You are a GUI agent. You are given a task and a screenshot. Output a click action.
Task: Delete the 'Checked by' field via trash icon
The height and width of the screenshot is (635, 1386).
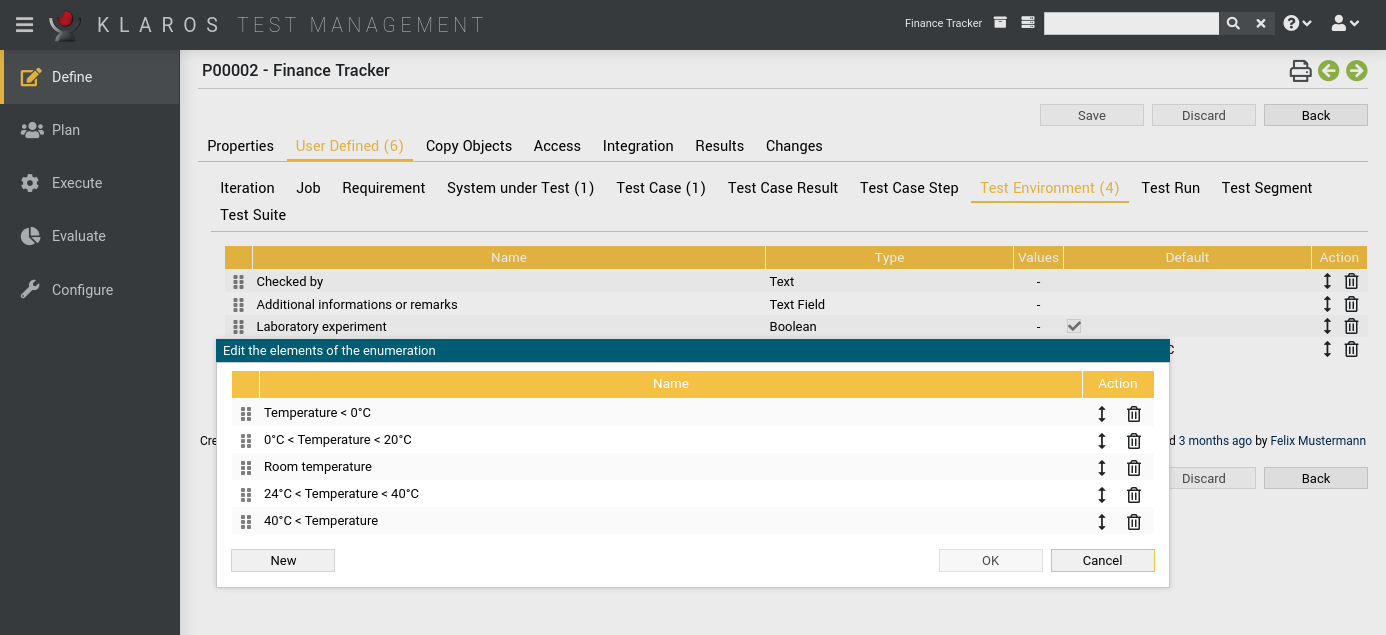[x=1351, y=281]
